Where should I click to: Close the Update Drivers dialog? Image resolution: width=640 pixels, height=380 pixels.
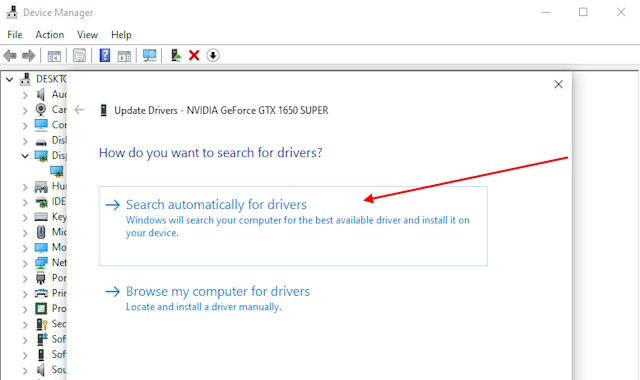pos(558,84)
